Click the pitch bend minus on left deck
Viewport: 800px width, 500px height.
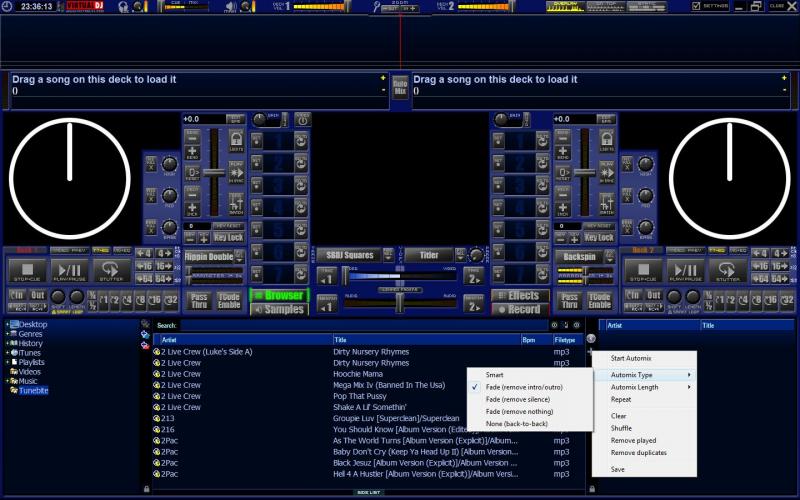[192, 138]
